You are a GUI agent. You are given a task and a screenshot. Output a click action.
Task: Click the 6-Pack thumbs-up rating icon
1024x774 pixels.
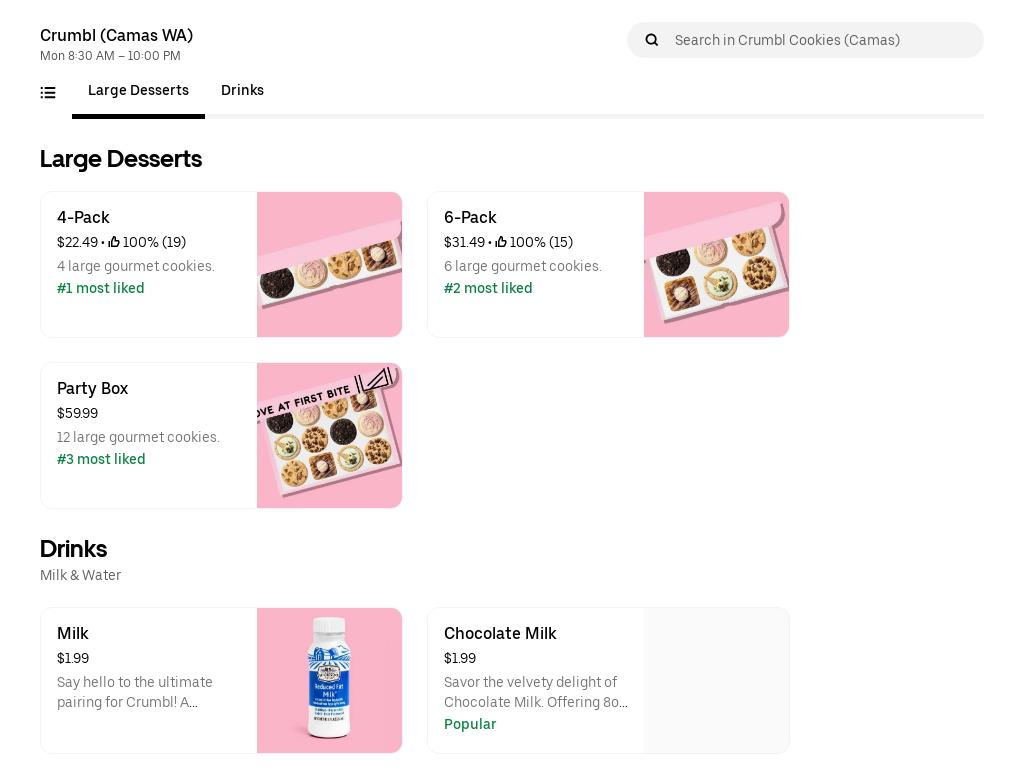click(501, 242)
